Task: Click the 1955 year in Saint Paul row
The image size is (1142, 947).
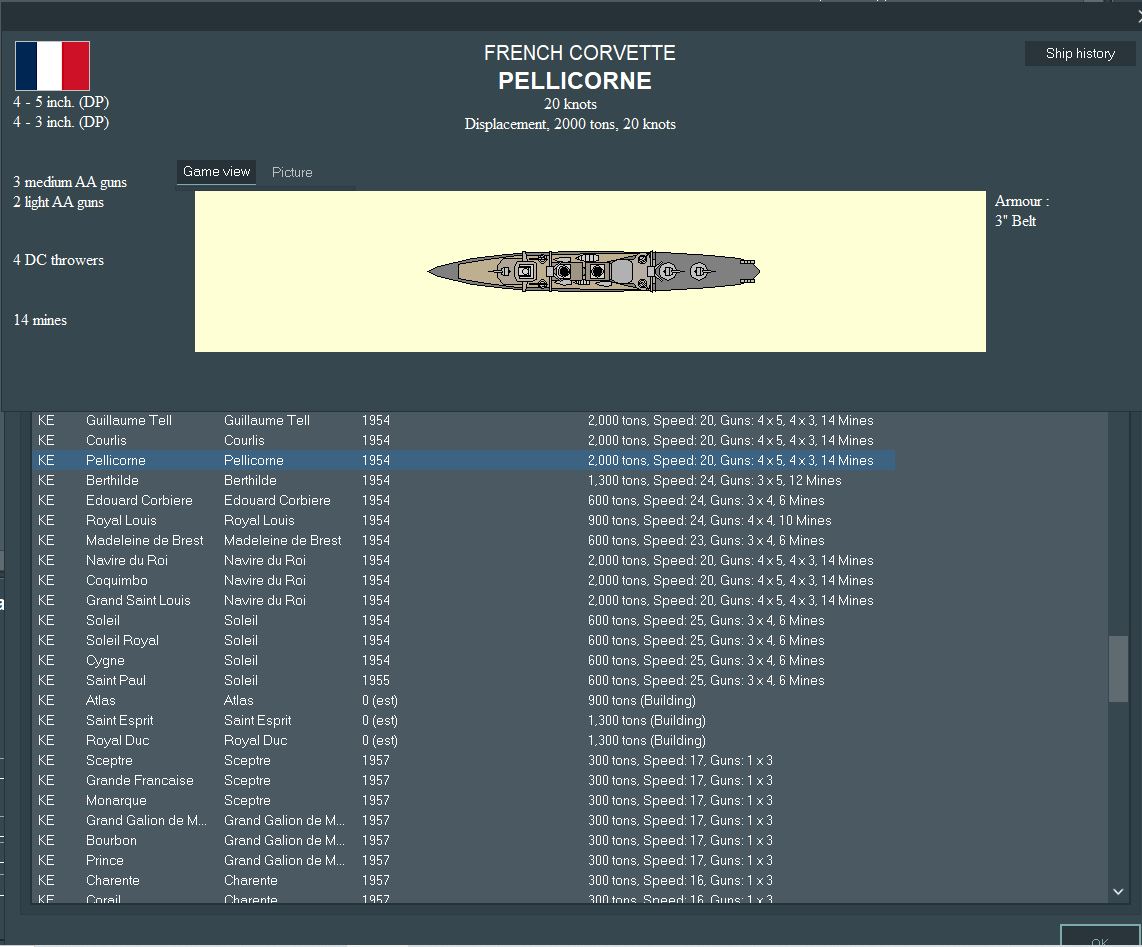Action: point(376,680)
